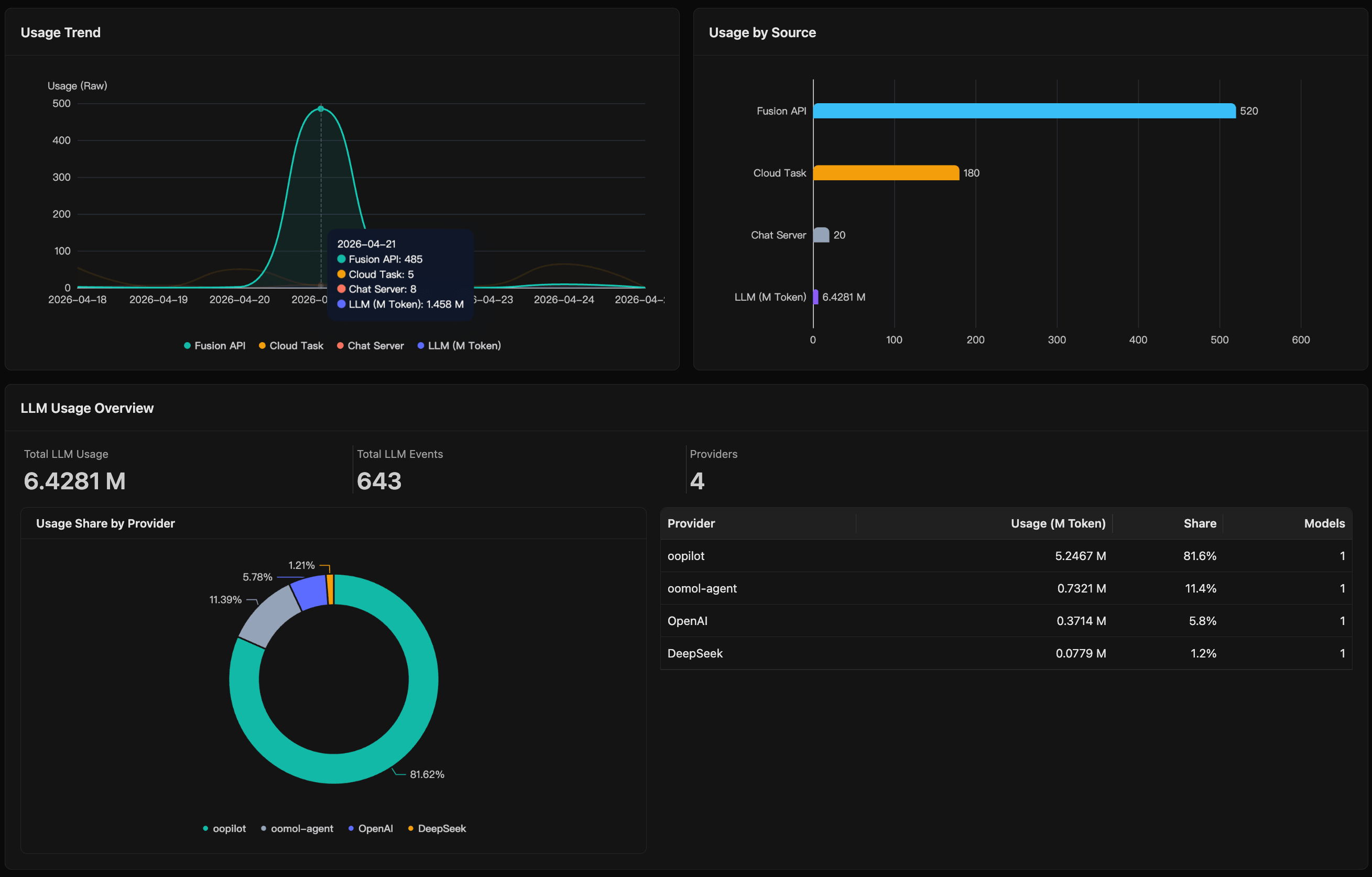This screenshot has height=877, width=1372.
Task: Click the 5.78% donut label
Action: [257, 577]
